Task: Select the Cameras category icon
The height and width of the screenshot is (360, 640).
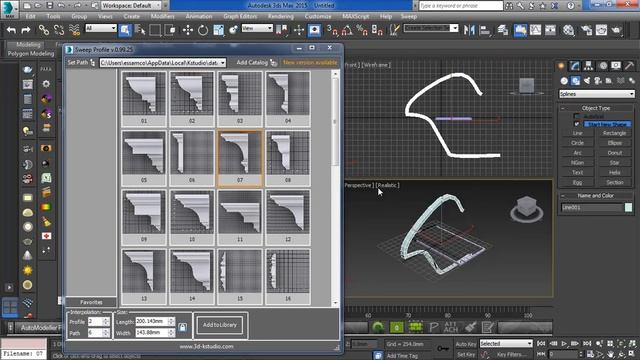Action: (598, 81)
